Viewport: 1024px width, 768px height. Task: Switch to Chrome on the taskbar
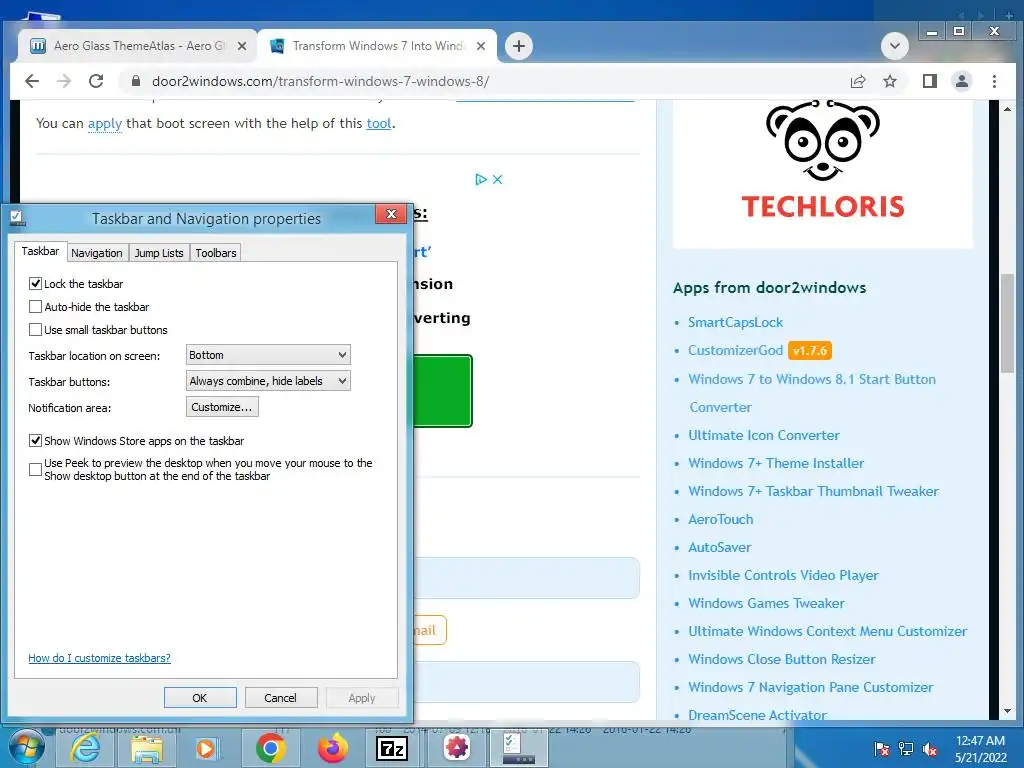pos(270,748)
